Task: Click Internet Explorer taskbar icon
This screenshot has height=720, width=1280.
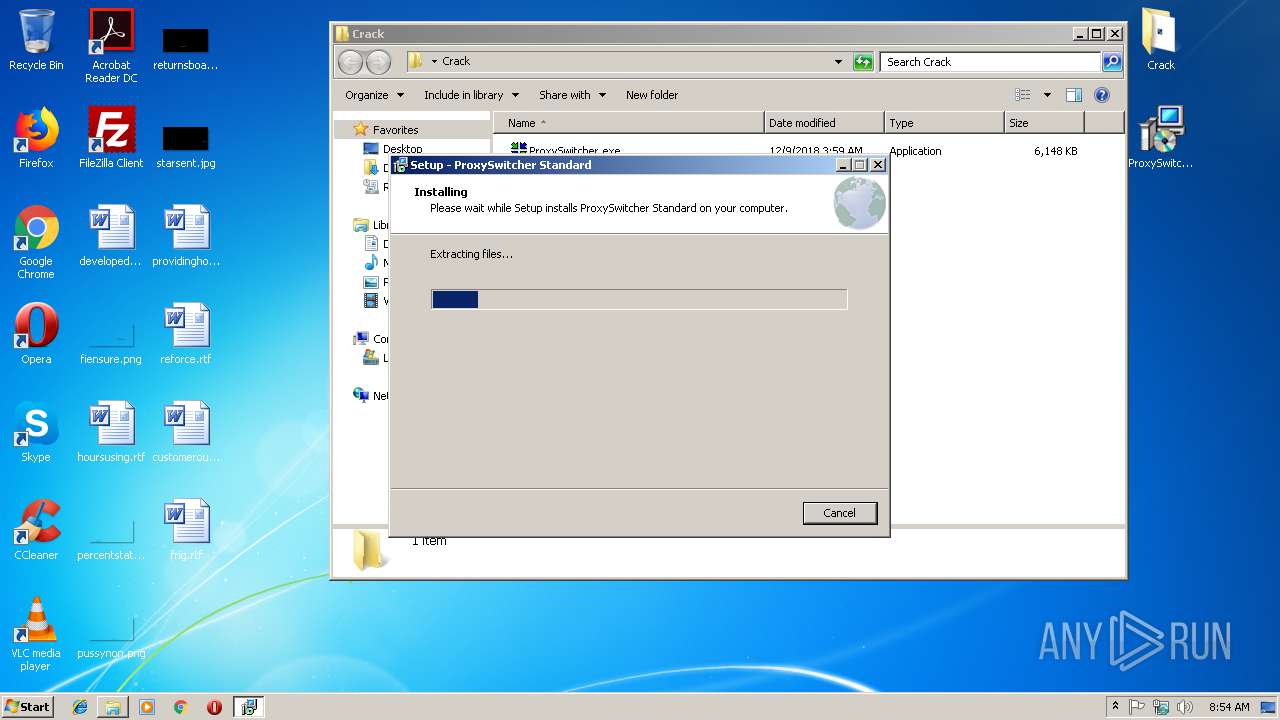Action: coord(80,707)
